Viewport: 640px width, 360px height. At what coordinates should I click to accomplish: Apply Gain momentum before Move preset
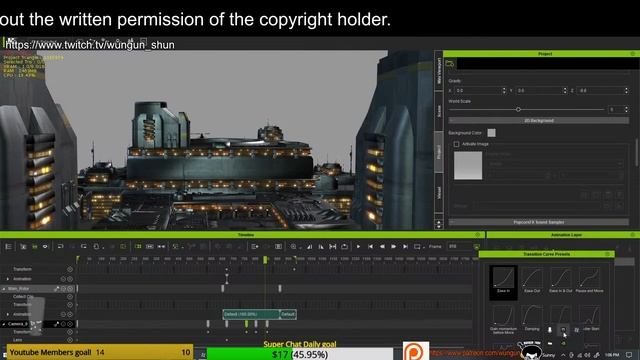point(503,319)
